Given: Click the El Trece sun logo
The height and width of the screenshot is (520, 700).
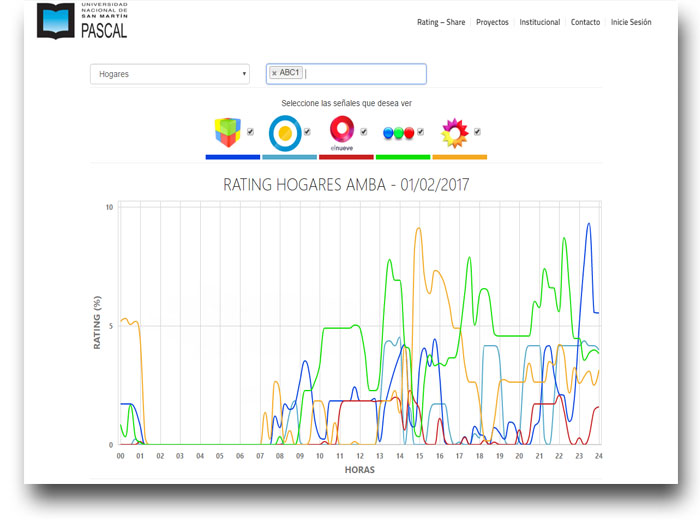Looking at the screenshot, I should (455, 131).
